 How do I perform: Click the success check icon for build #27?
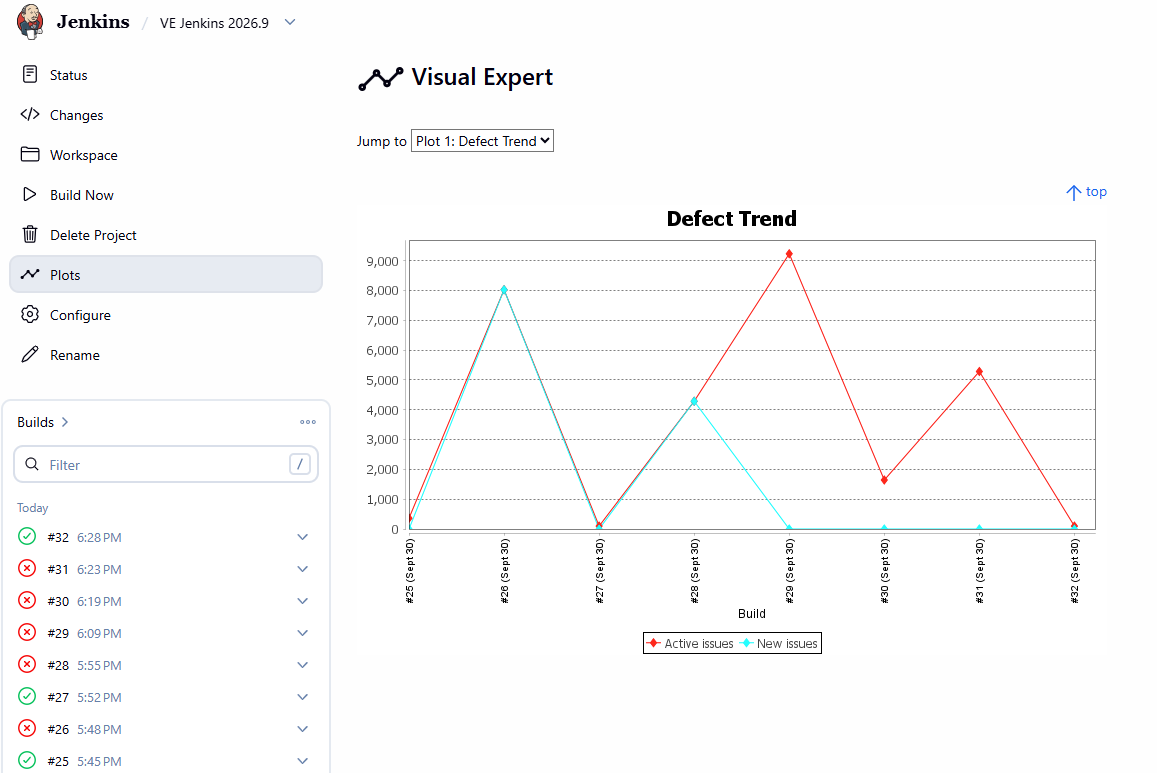[27, 696]
